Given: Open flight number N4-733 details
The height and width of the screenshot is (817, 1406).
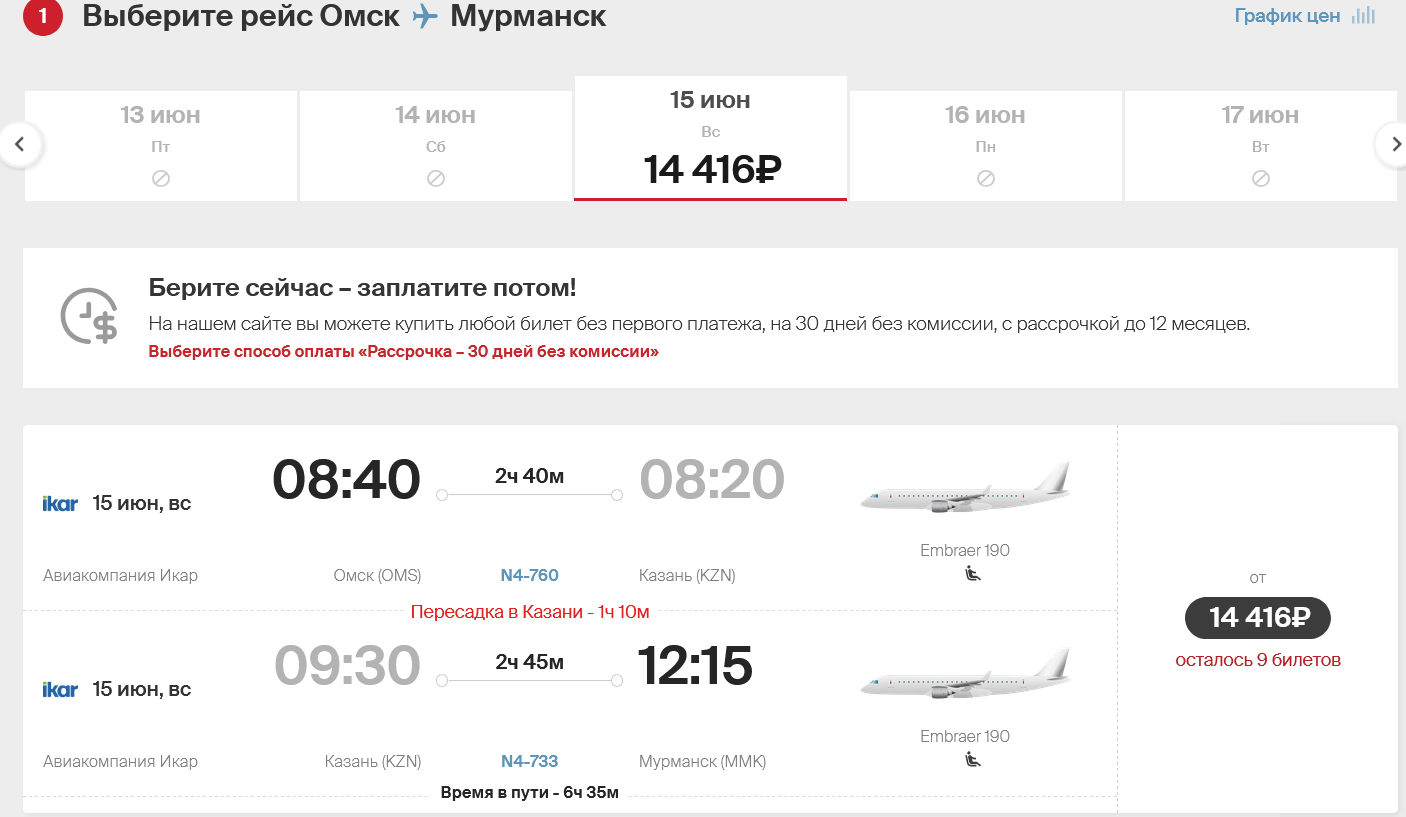Looking at the screenshot, I should pyautogui.click(x=529, y=761).
